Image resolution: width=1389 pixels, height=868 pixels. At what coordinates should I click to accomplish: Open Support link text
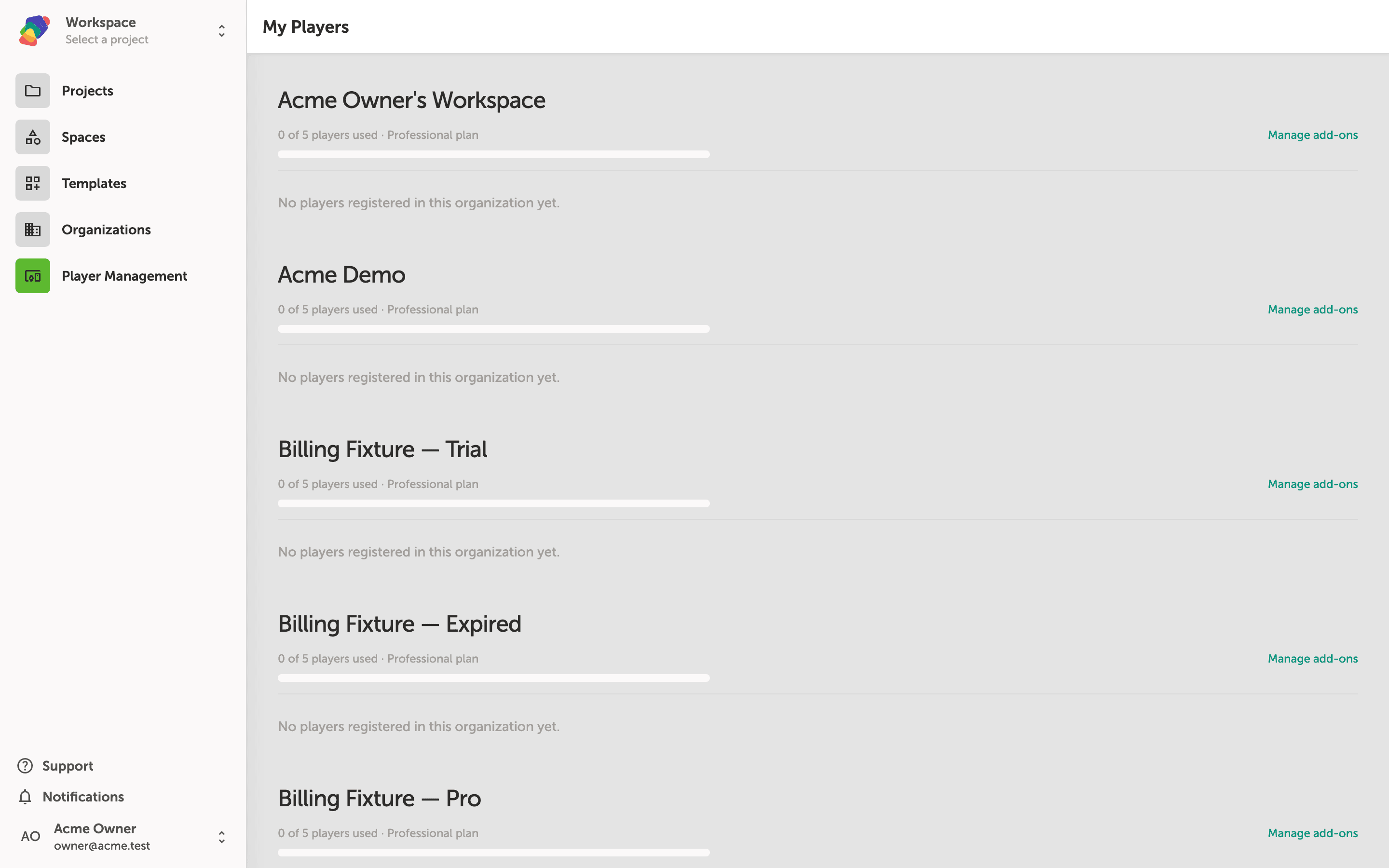67,766
